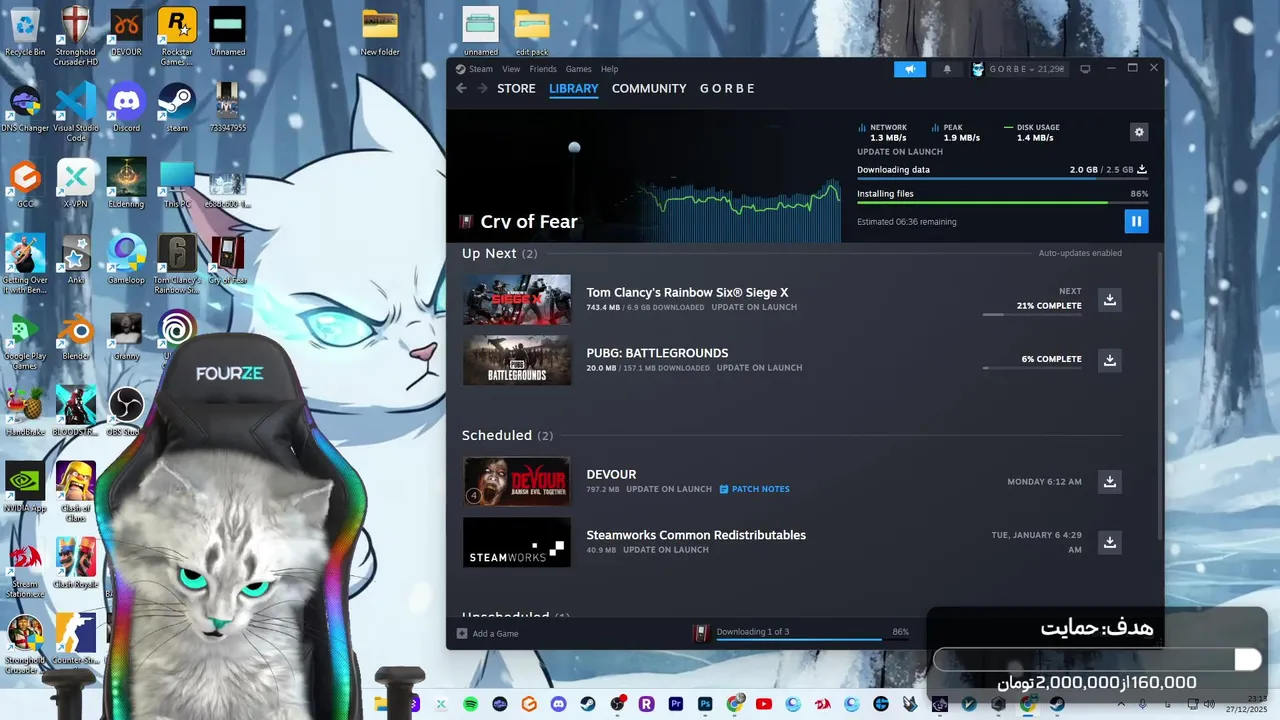Select Stronghold Crusader HD desktop icon
Screen dimensions: 1280x720
[x=76, y=36]
